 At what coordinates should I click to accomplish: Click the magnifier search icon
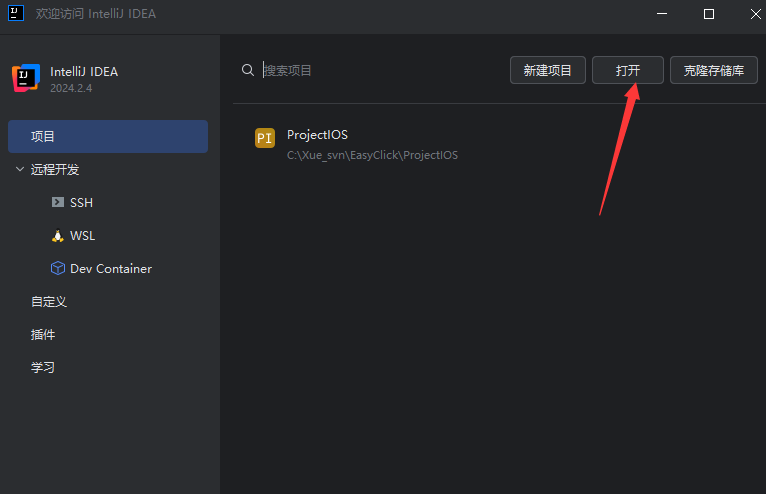tap(248, 70)
